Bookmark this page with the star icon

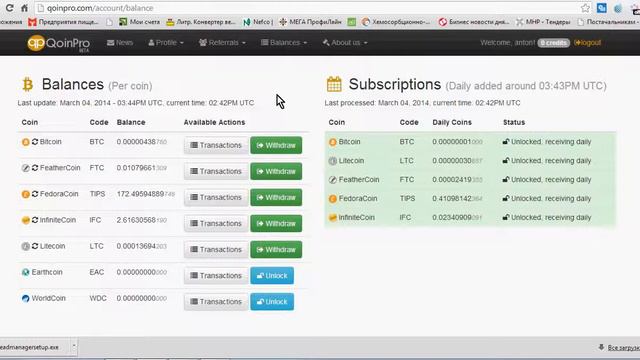tap(585, 8)
